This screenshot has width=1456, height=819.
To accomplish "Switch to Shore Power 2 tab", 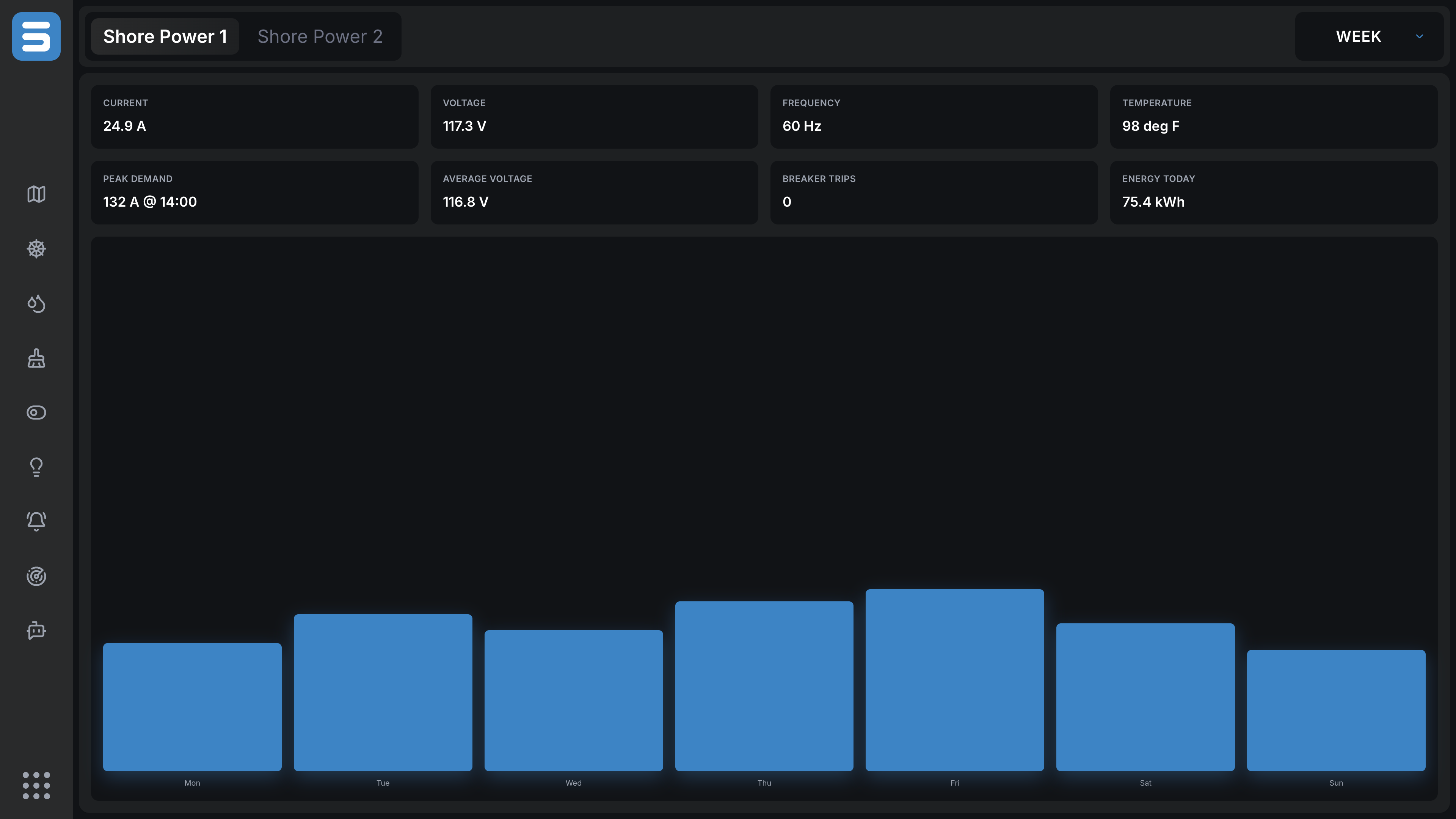I will 320,36.
